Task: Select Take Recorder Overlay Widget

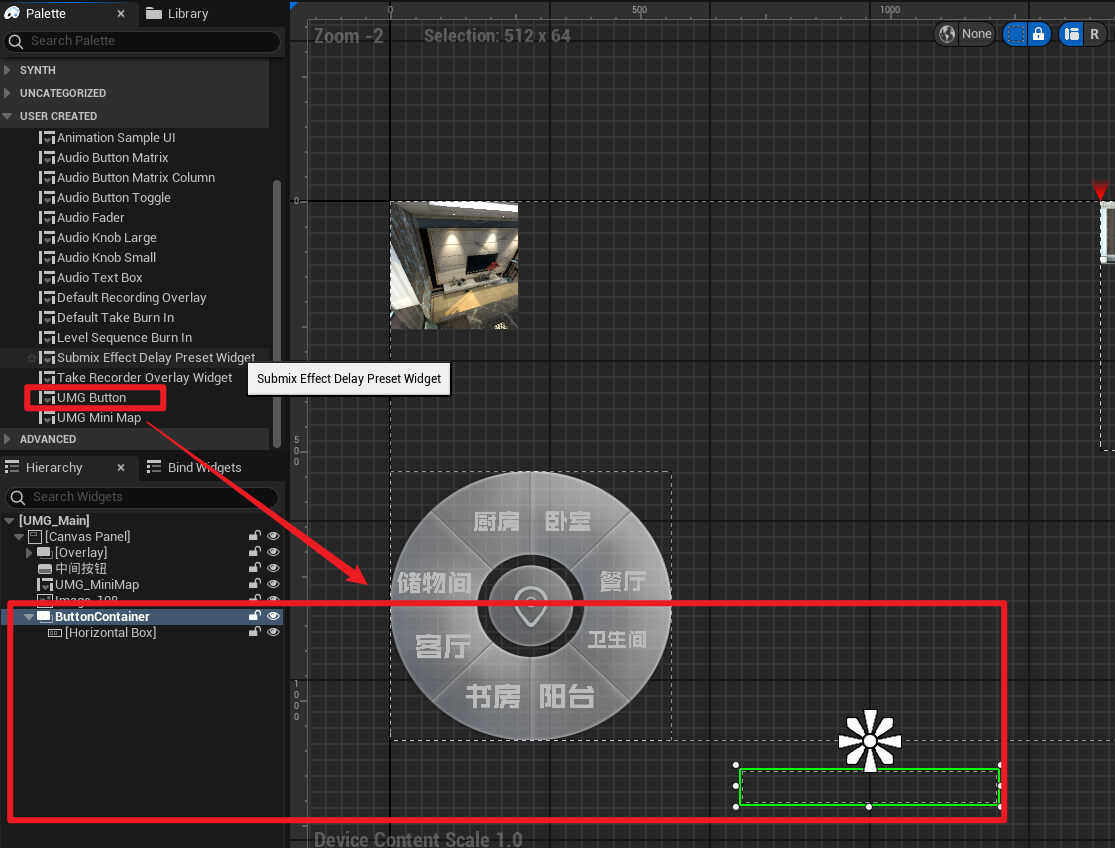Action: point(144,377)
